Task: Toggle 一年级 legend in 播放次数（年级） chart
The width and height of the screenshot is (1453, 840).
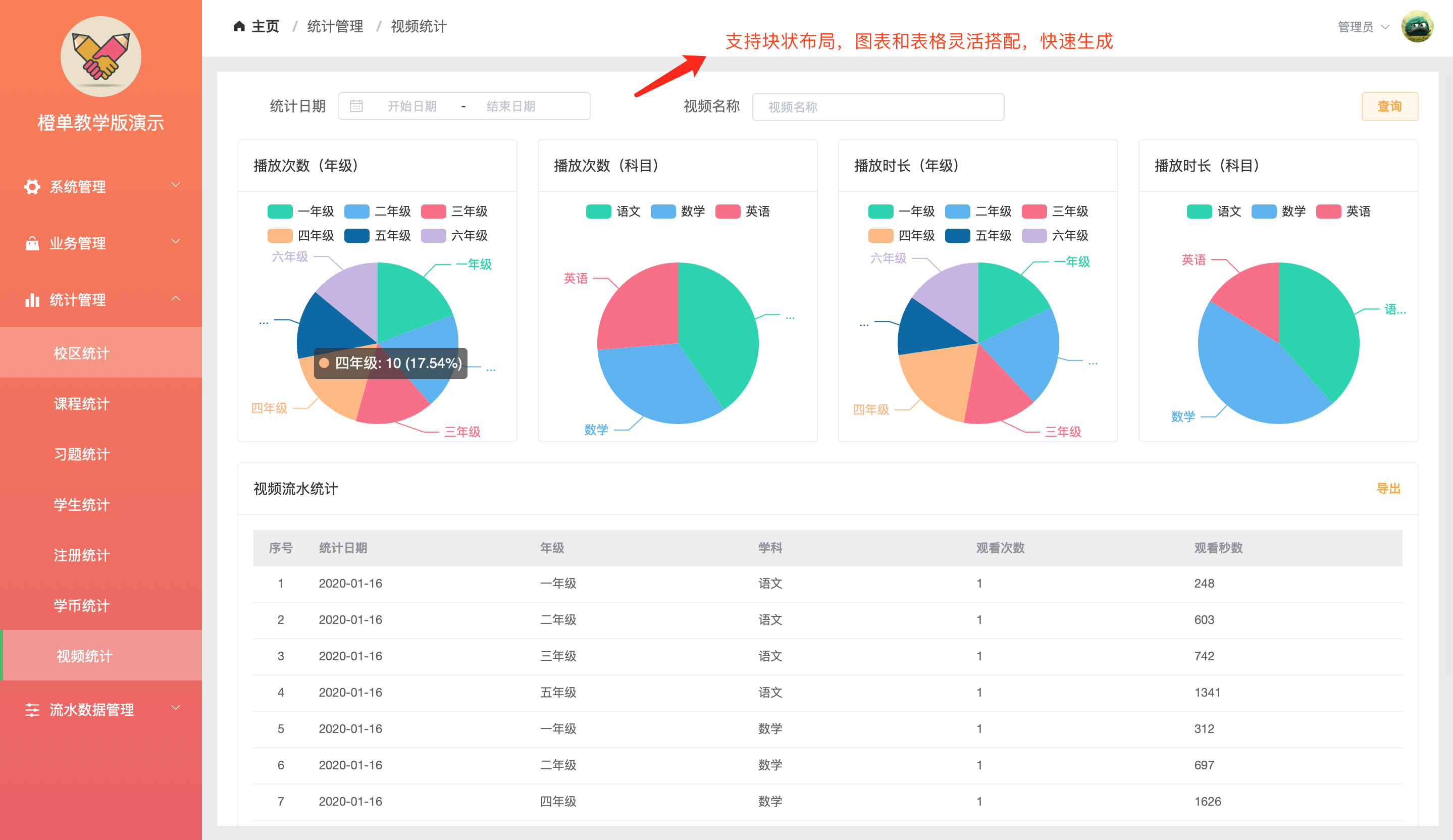Action: pos(280,212)
